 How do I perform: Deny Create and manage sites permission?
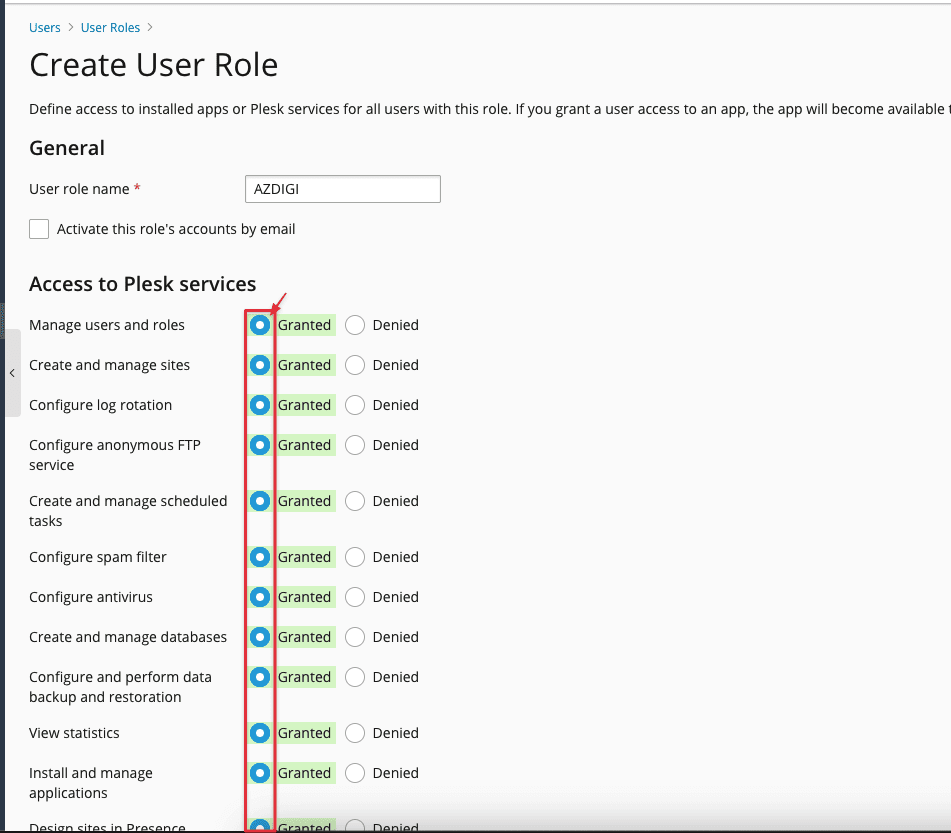355,365
